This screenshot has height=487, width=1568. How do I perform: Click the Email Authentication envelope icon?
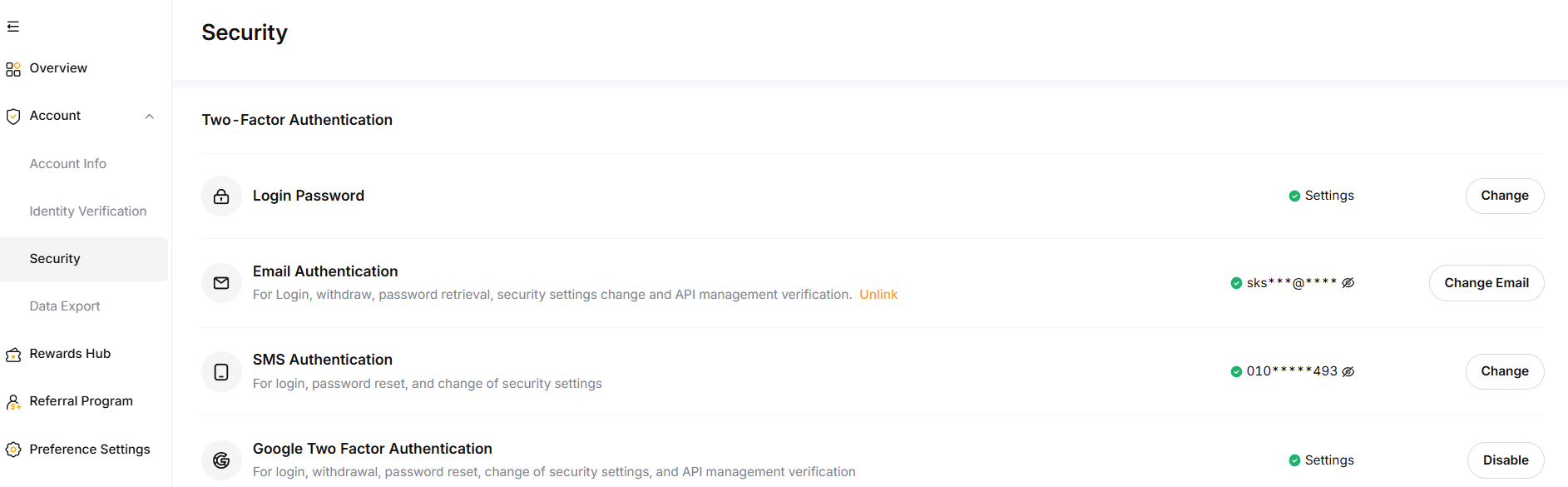pyautogui.click(x=221, y=283)
